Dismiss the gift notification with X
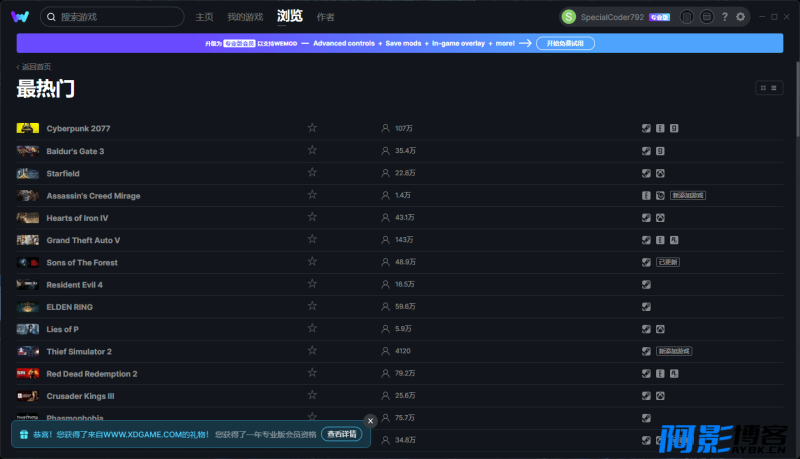 tap(370, 421)
